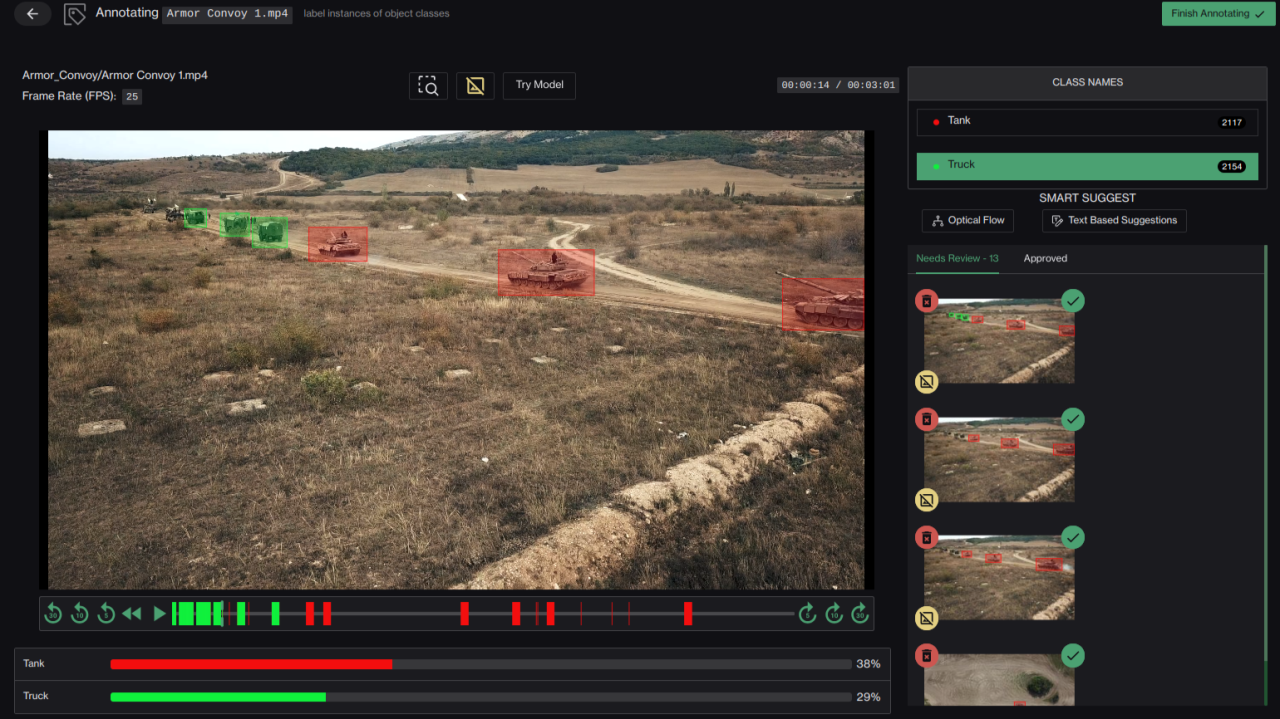Viewport: 1280px width, 719px height.
Task: Approve the second review suggestion
Action: point(1073,419)
